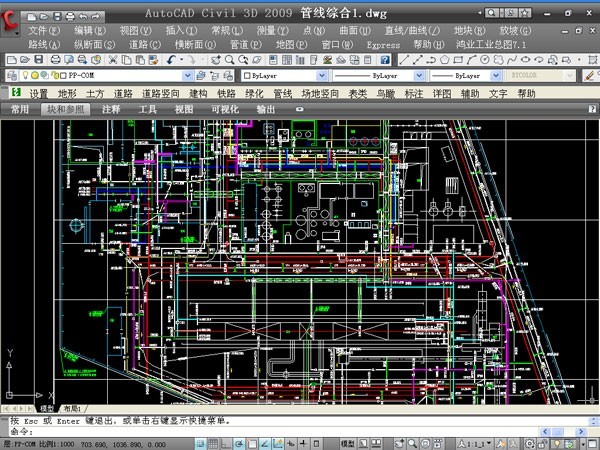Click the Make Object's Layer Current icon
Image resolution: width=600 pixels, height=450 pixels.
click(201, 75)
